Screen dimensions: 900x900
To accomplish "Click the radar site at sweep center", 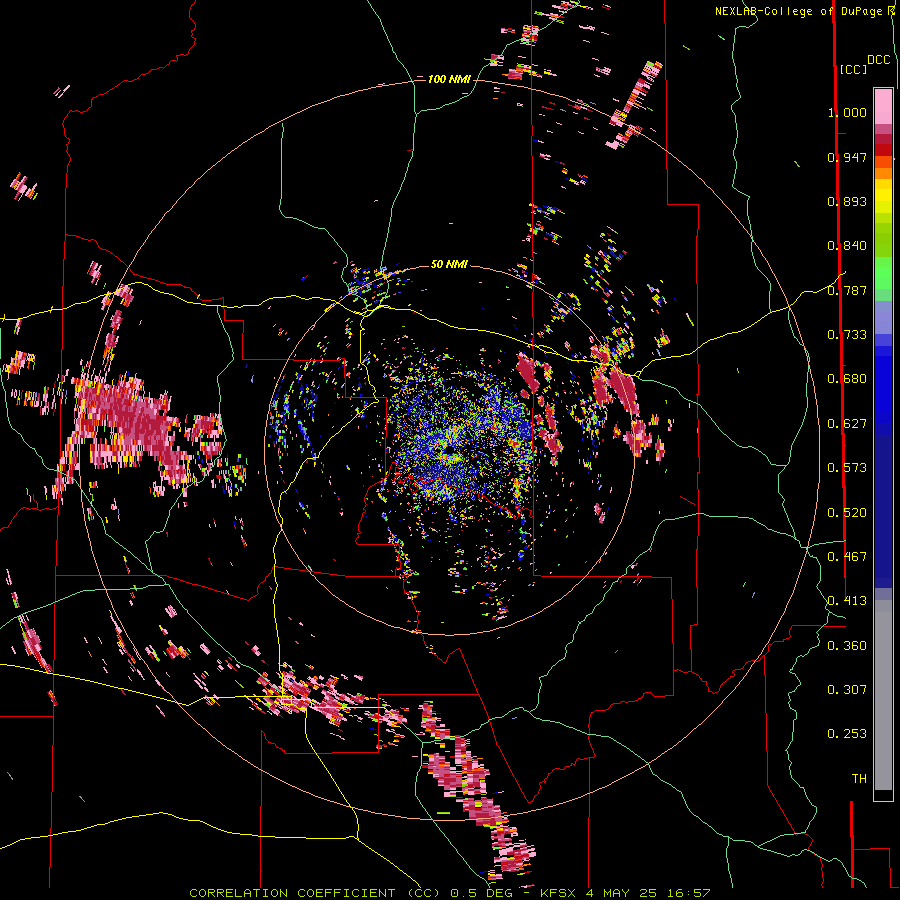I will click(x=450, y=451).
